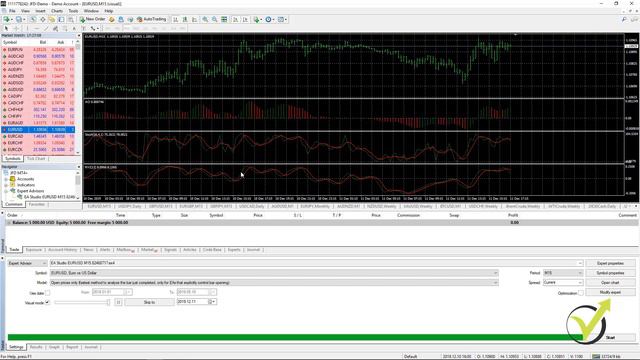Viewport: 640px width, 360px height.
Task: Open the Skip to date picker
Action: click(212, 302)
